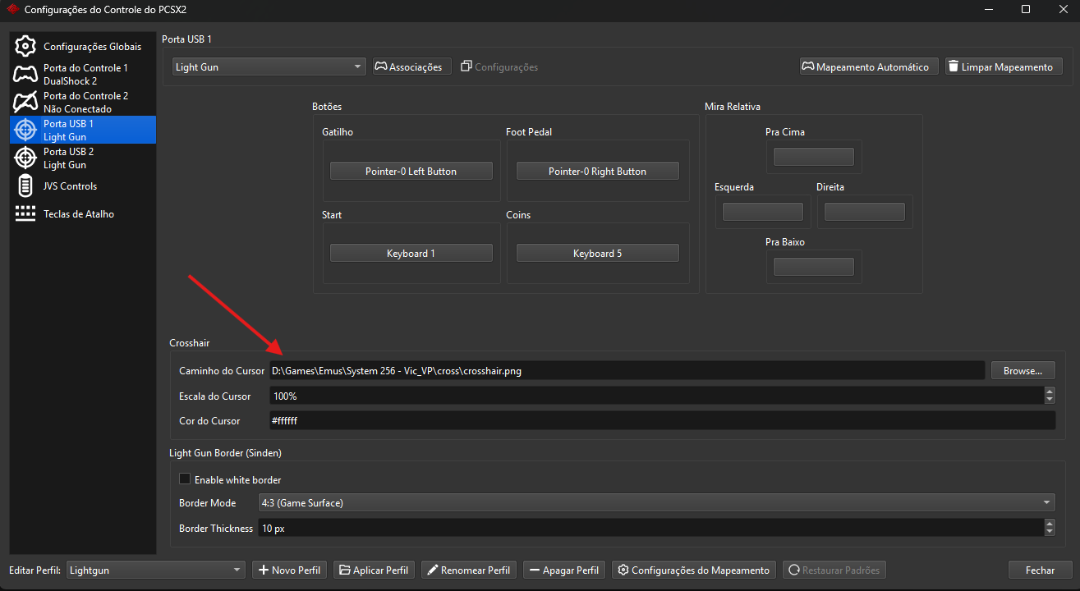Select the Não Conectado controller port 2 entry

coord(83,102)
